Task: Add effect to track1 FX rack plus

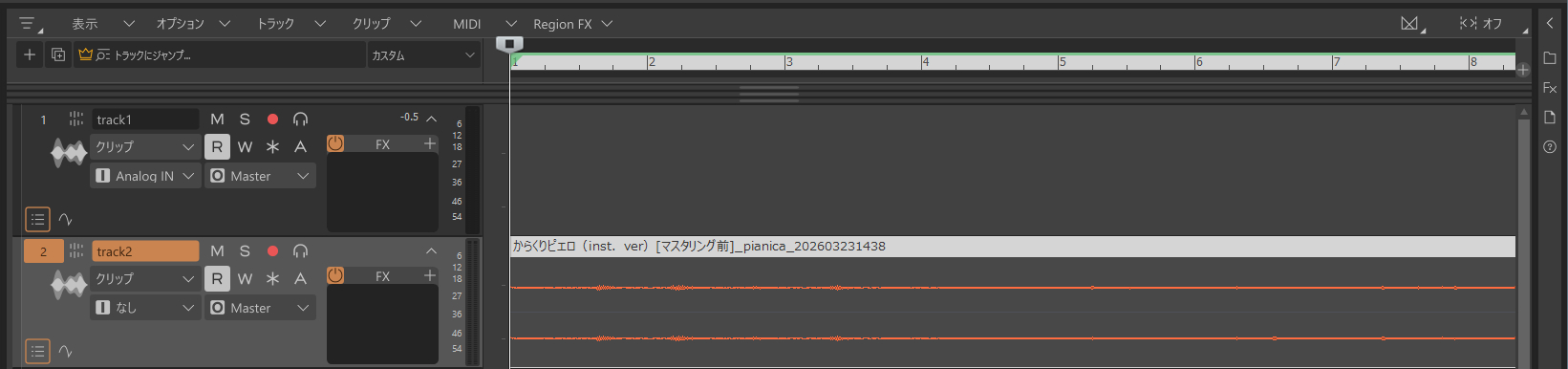Action: (x=430, y=143)
